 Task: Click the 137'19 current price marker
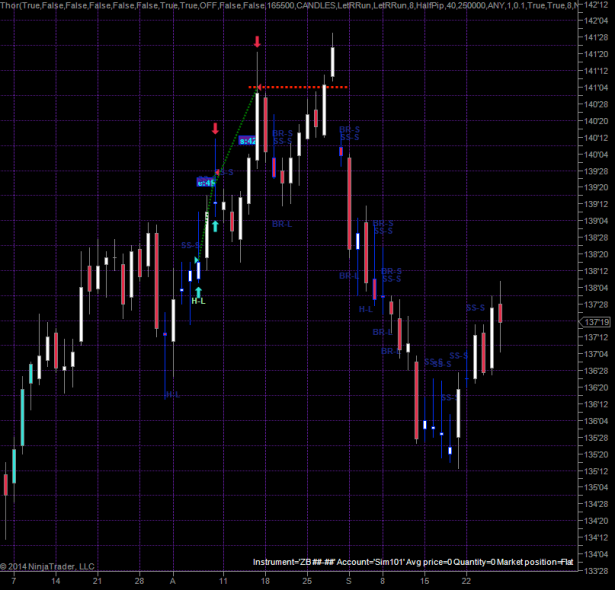pyautogui.click(x=595, y=322)
